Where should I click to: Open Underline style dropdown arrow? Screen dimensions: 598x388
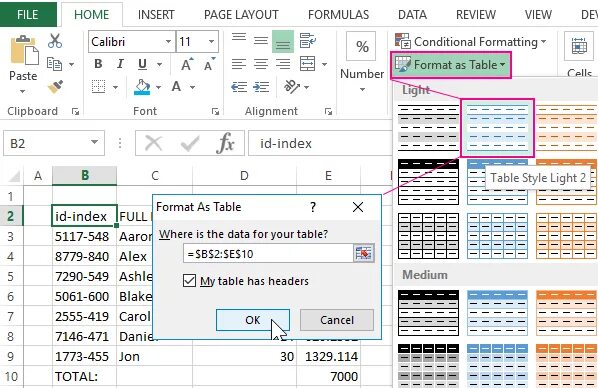click(x=159, y=64)
